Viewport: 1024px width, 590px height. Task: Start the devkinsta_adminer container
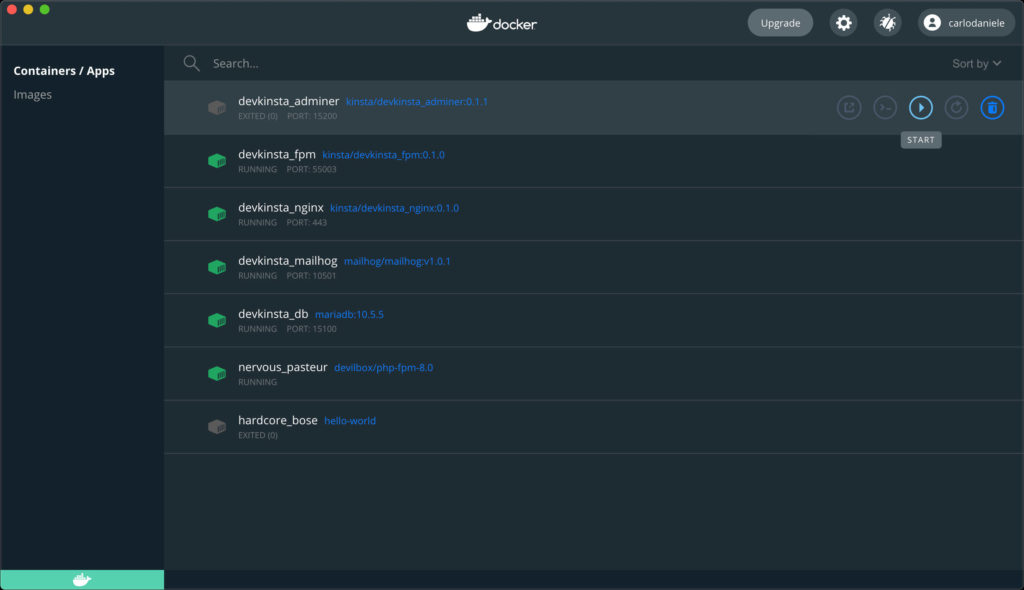(921, 108)
